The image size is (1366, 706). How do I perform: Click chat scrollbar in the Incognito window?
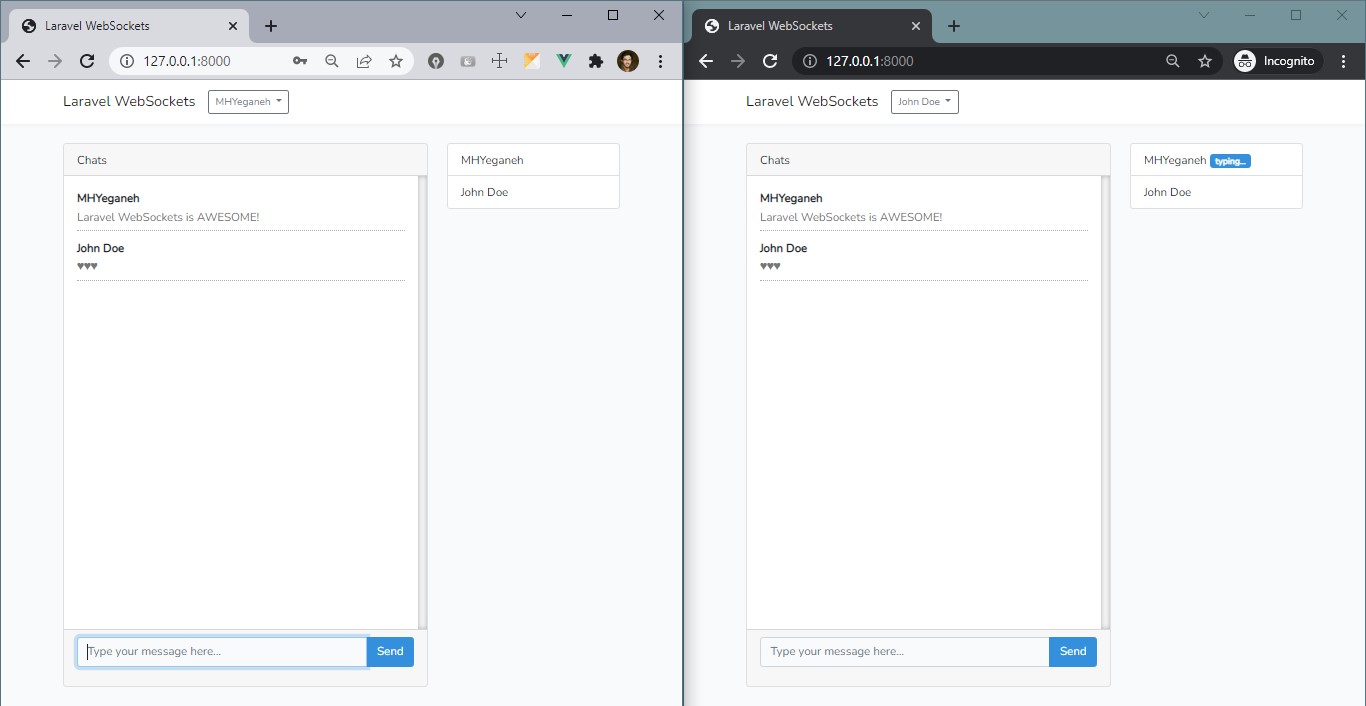point(1105,402)
